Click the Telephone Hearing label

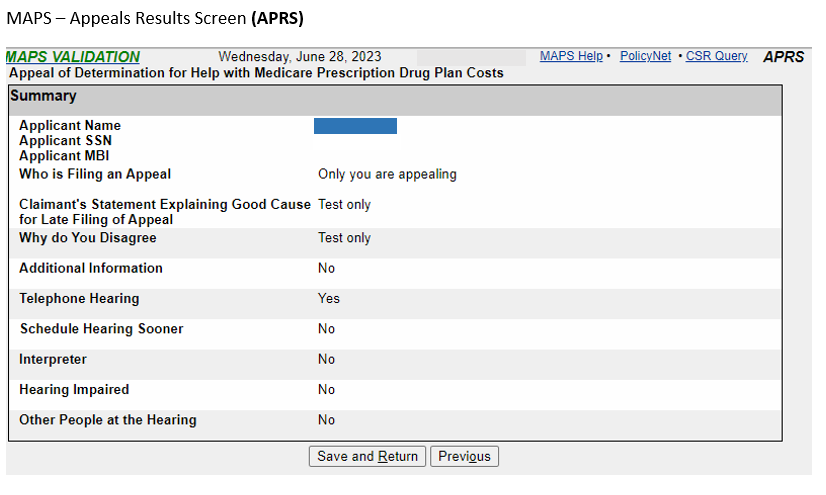[x=79, y=298]
